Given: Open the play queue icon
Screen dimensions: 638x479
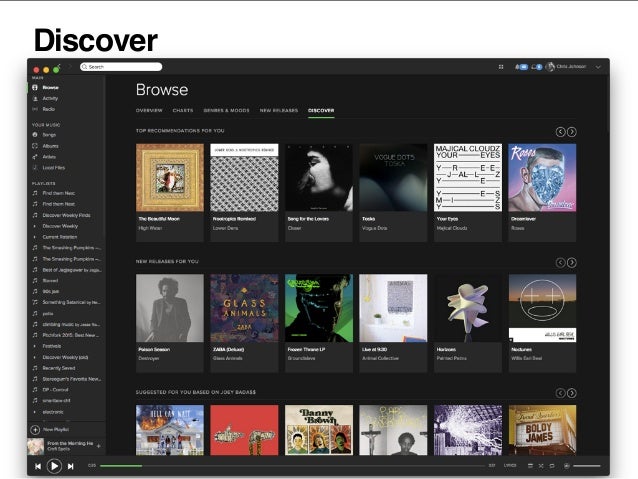Looking at the screenshot, I should [530, 466].
